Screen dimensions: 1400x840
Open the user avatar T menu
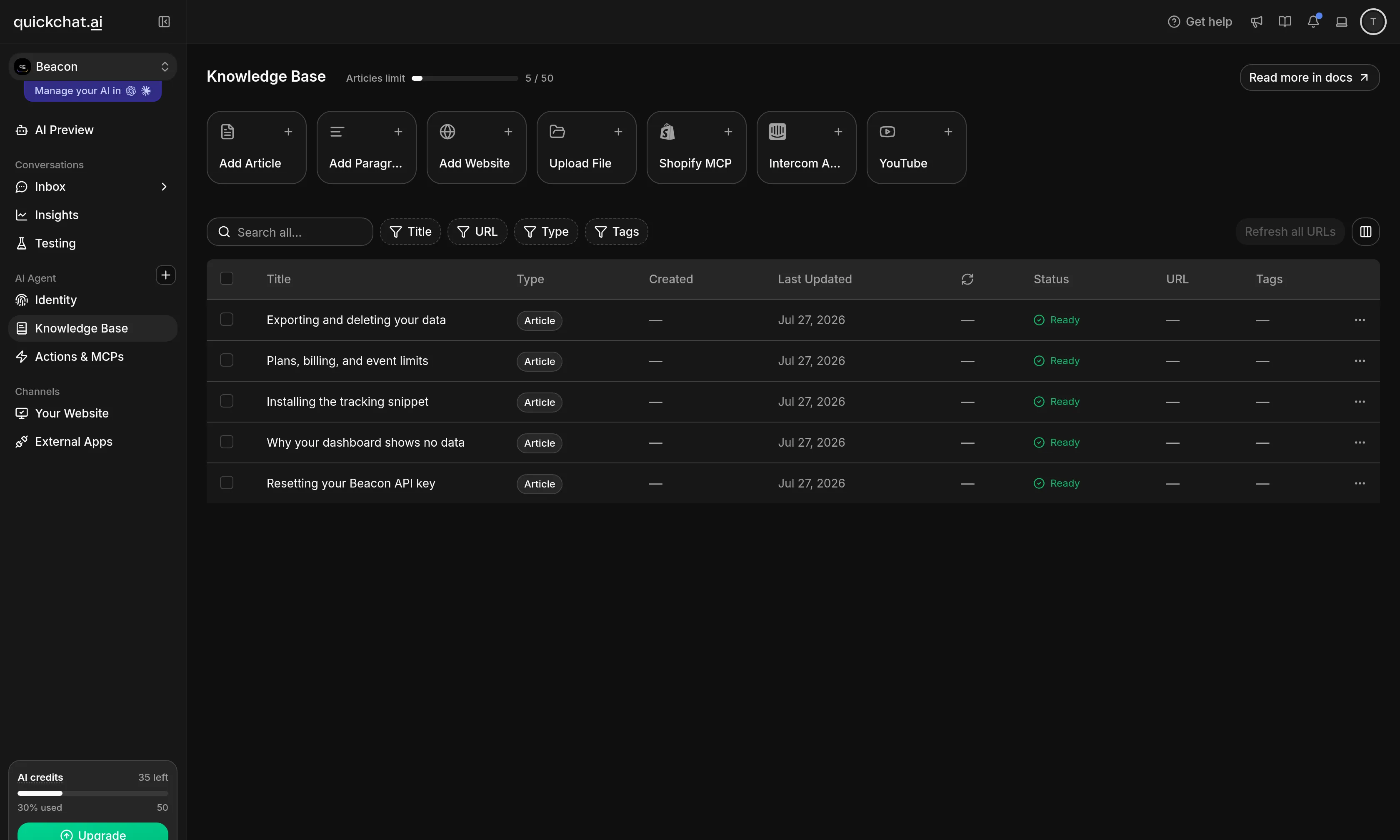pos(1373,22)
